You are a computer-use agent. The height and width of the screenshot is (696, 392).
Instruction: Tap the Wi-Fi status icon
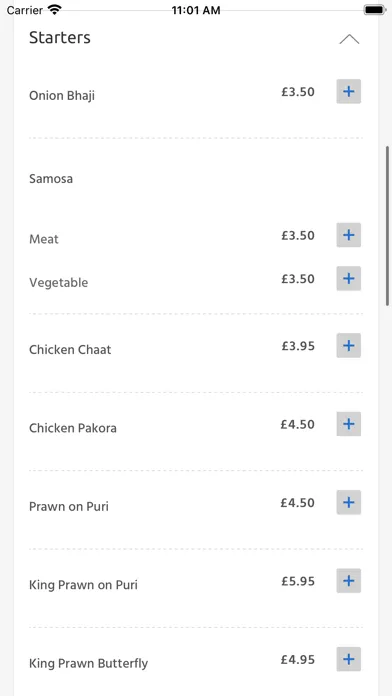click(x=55, y=10)
